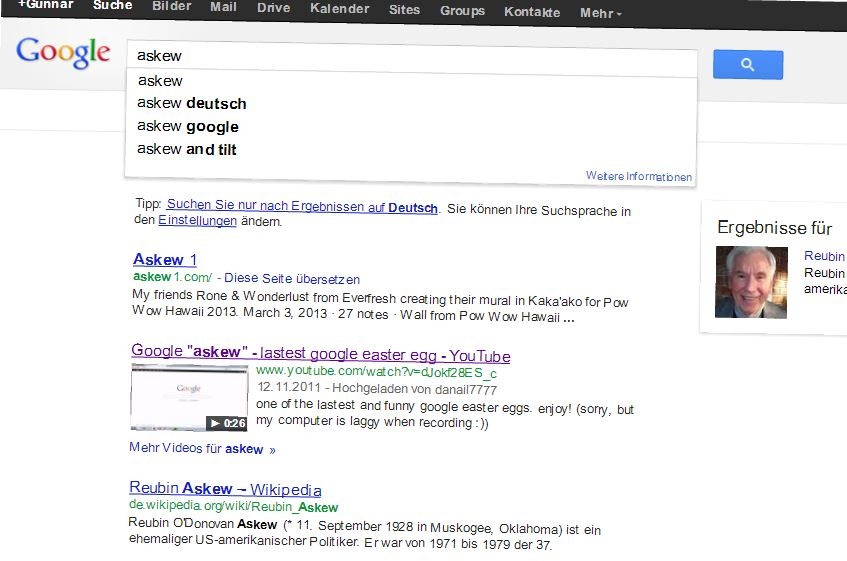The width and height of the screenshot is (847, 561).
Task: Open the Weitere Informationen link
Action: 638,176
